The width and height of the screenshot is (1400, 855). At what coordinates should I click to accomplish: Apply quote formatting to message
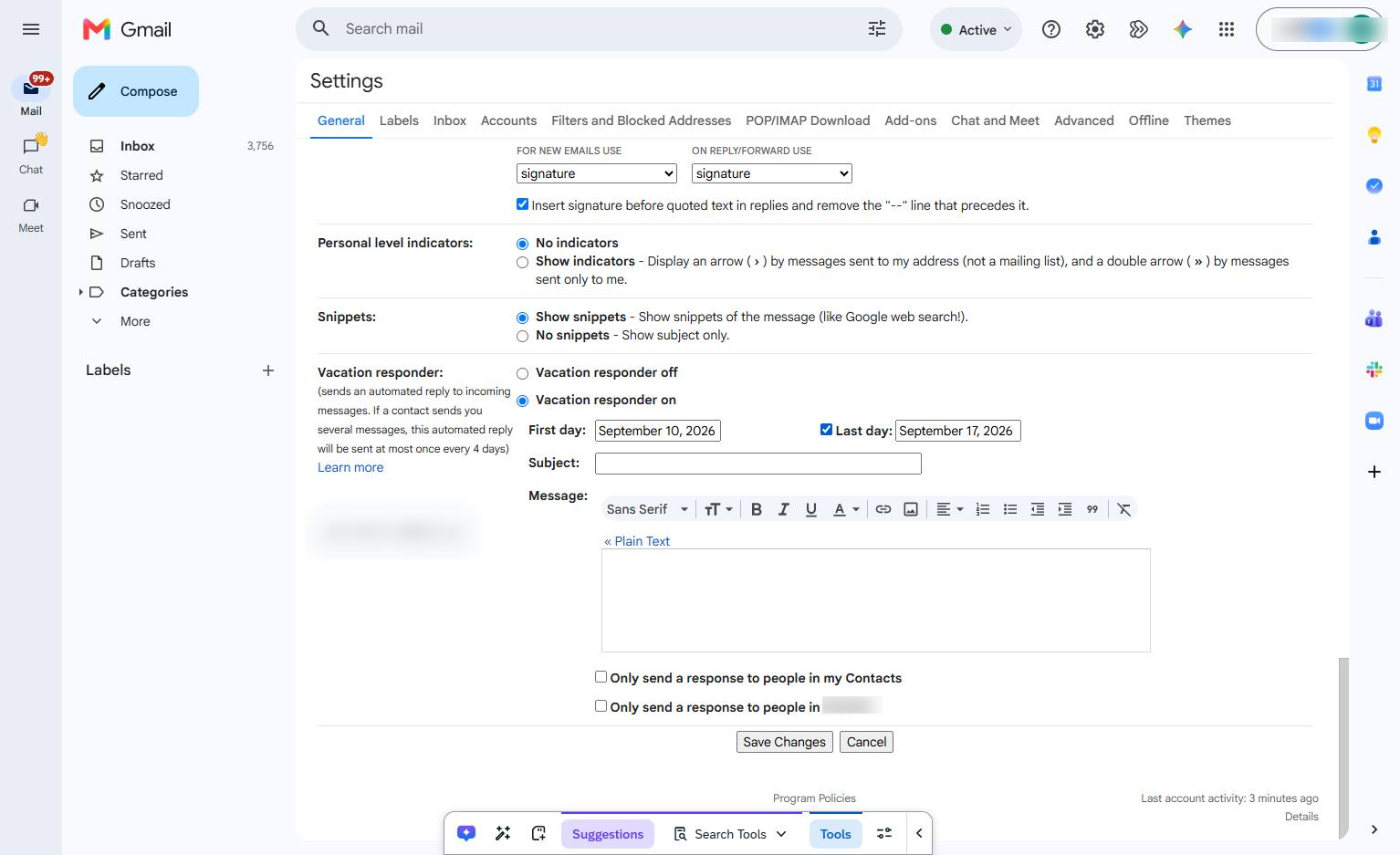click(x=1092, y=509)
